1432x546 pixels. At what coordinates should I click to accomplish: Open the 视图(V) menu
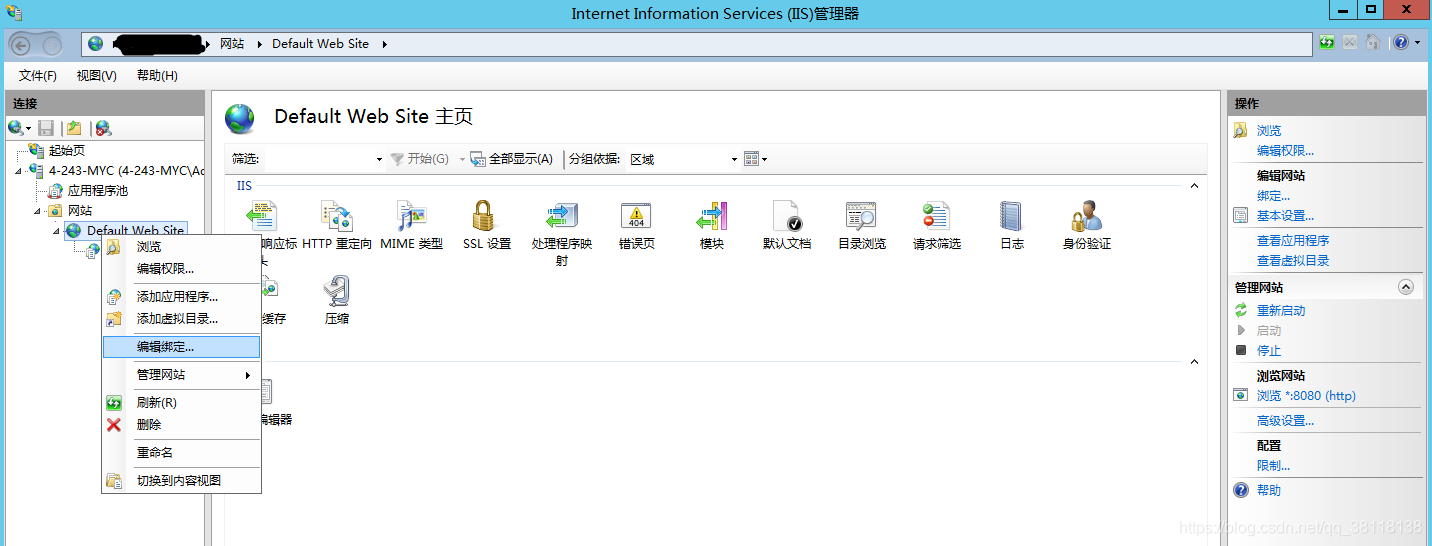coord(97,76)
